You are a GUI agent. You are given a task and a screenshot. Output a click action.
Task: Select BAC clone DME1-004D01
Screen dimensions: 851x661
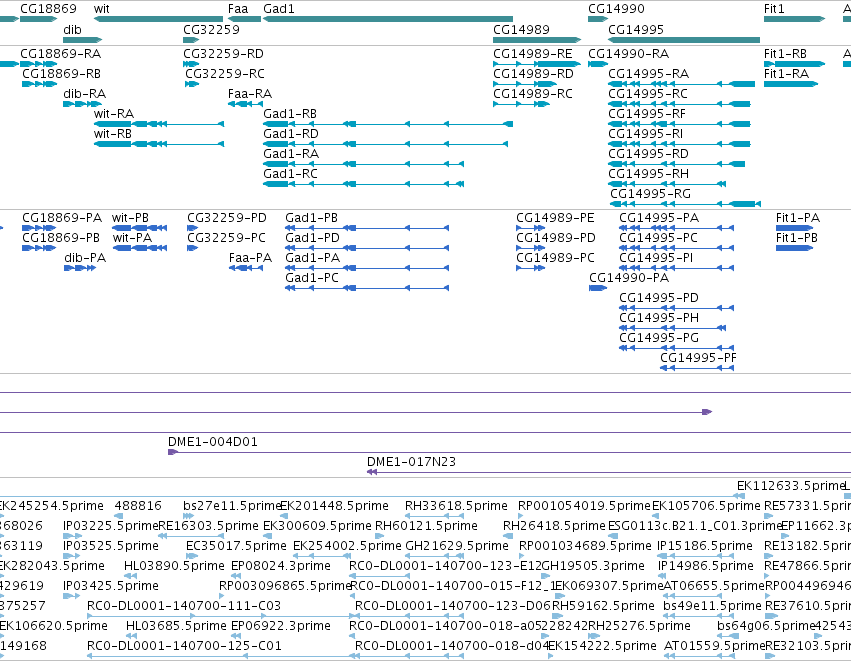point(509,452)
